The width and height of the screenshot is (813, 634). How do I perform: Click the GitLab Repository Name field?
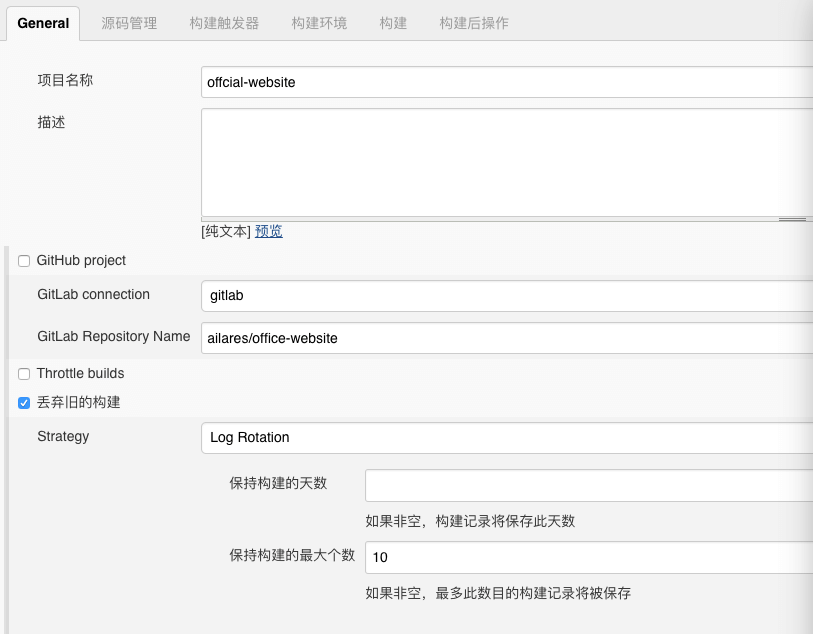pos(500,338)
